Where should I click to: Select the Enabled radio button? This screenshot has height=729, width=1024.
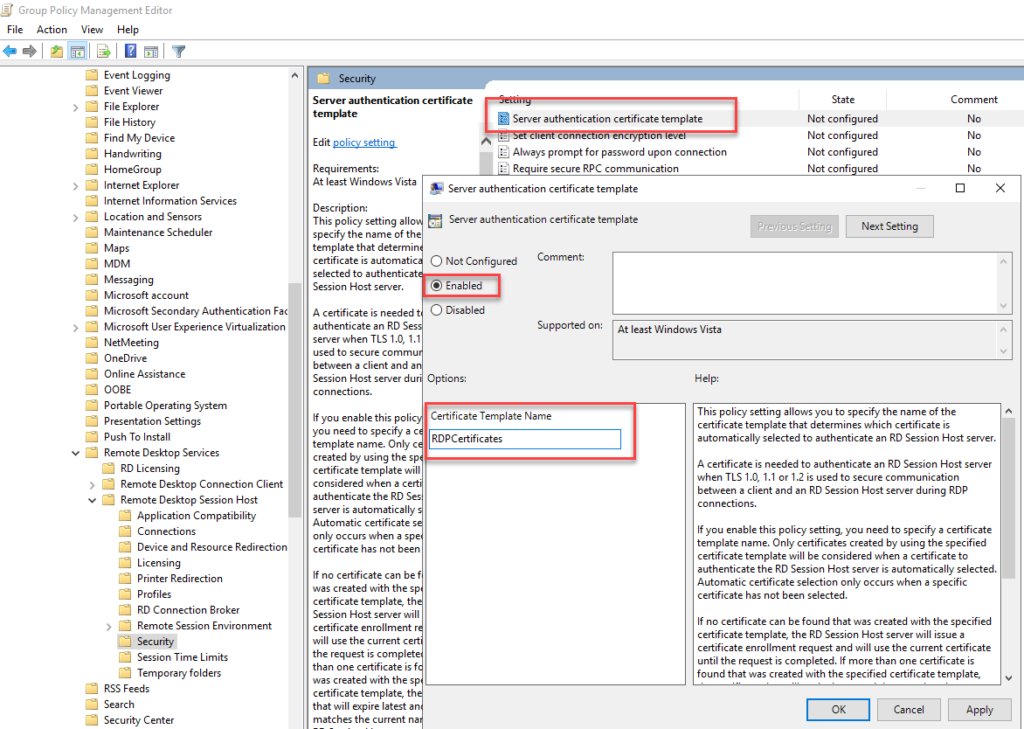point(436,285)
